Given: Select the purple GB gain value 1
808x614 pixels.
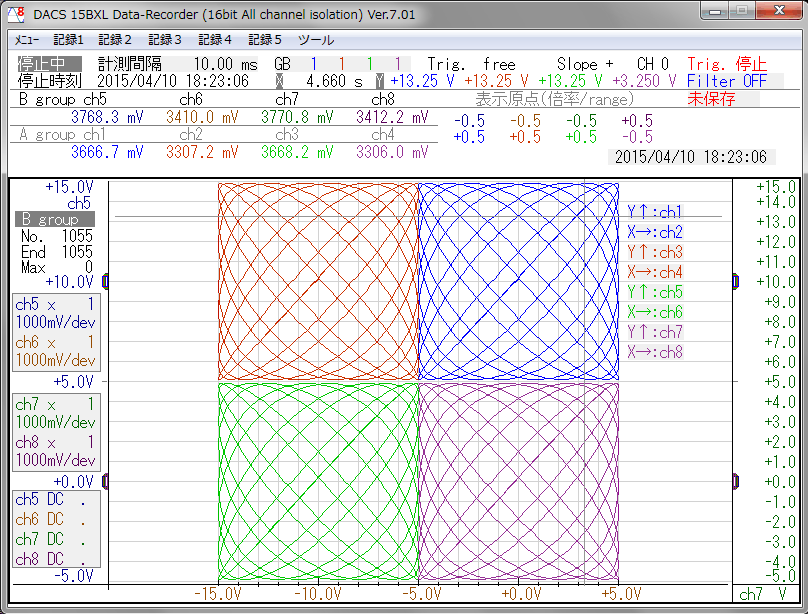Looking at the screenshot, I should tap(398, 64).
